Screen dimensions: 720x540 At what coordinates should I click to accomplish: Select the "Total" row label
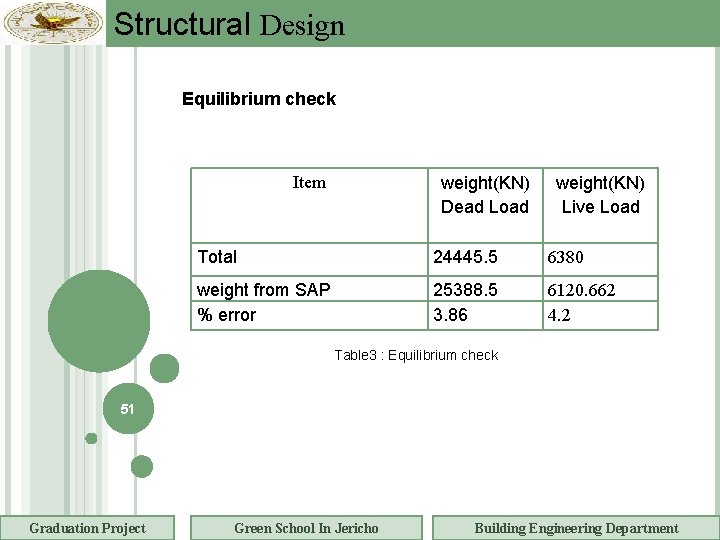click(217, 257)
